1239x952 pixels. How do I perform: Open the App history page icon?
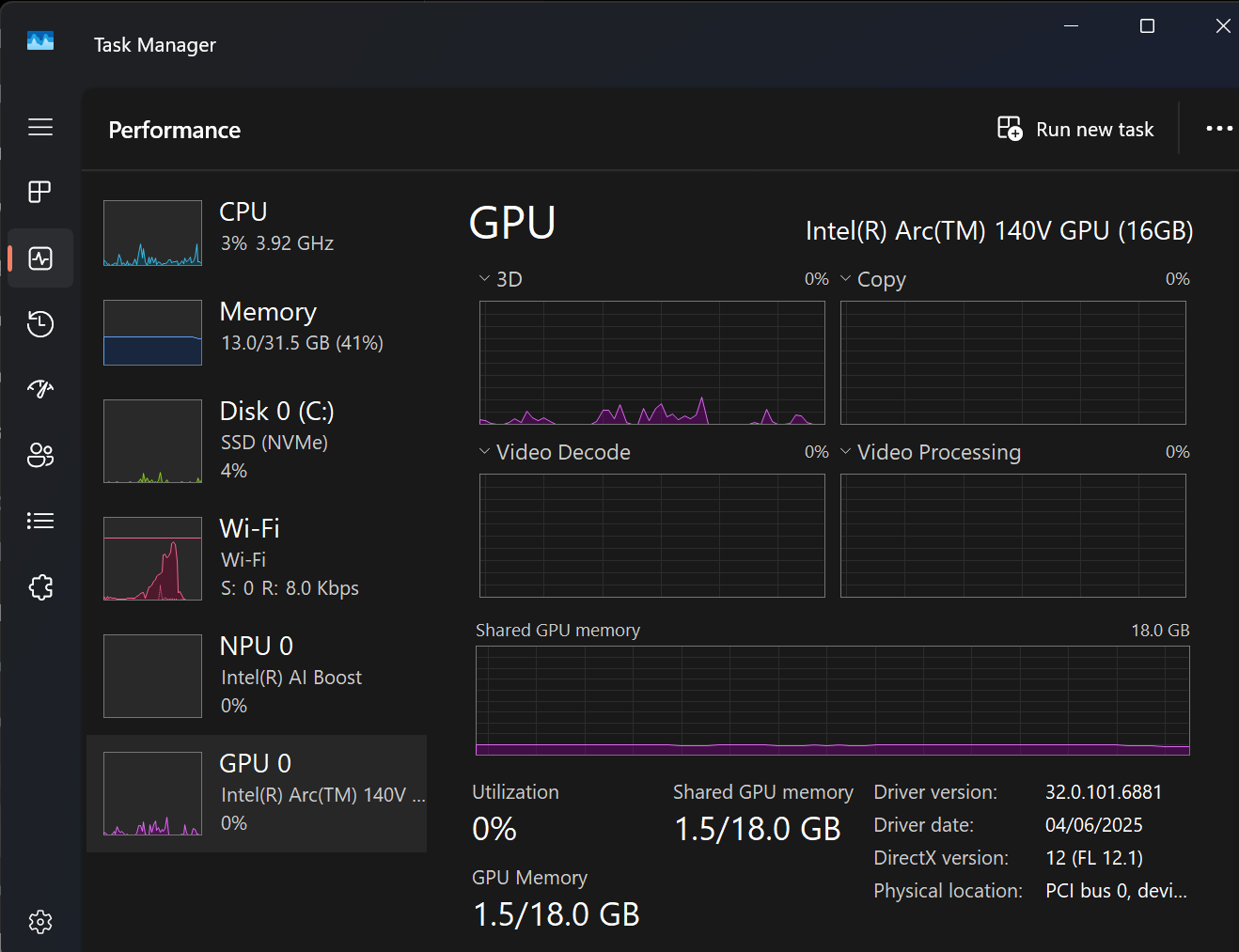click(x=40, y=324)
